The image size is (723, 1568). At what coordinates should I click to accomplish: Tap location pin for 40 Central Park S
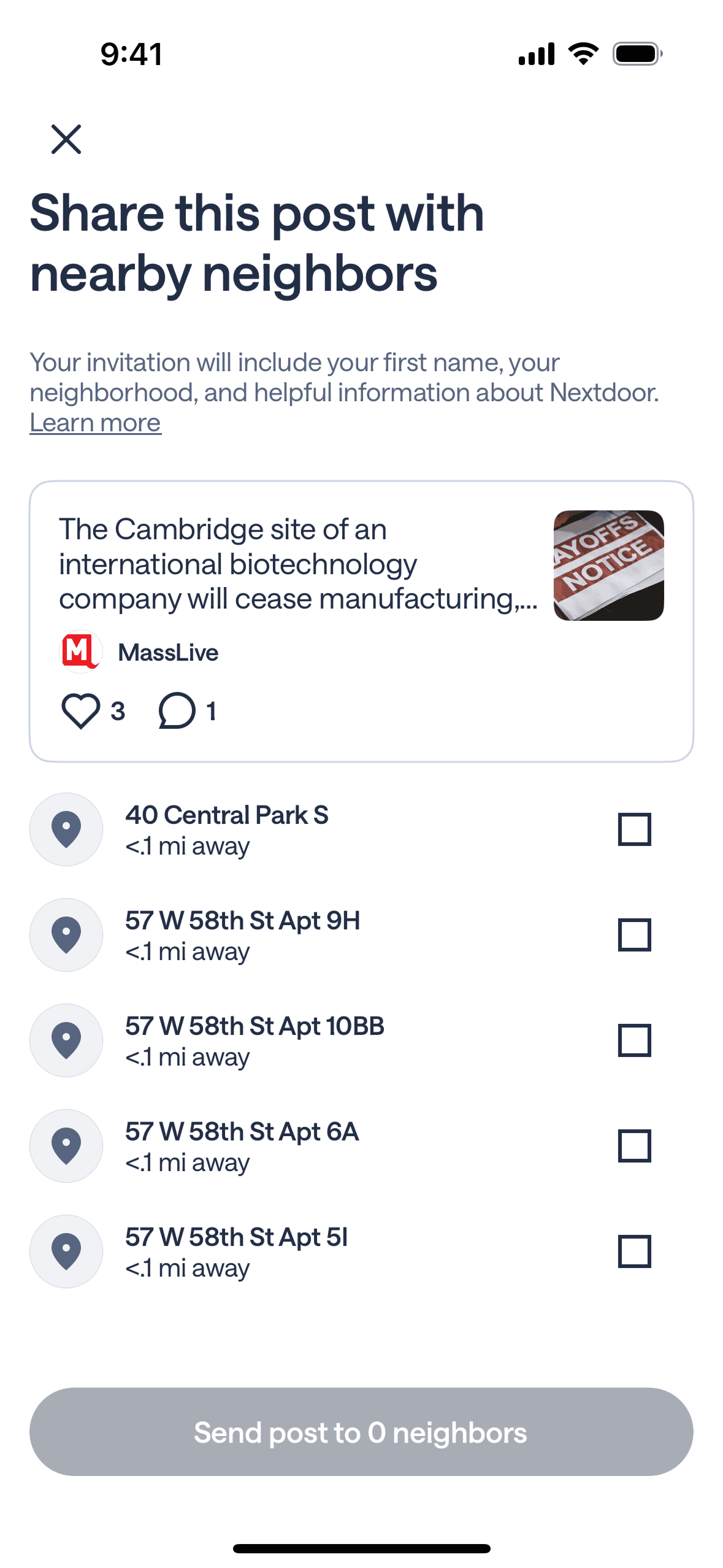(66, 829)
